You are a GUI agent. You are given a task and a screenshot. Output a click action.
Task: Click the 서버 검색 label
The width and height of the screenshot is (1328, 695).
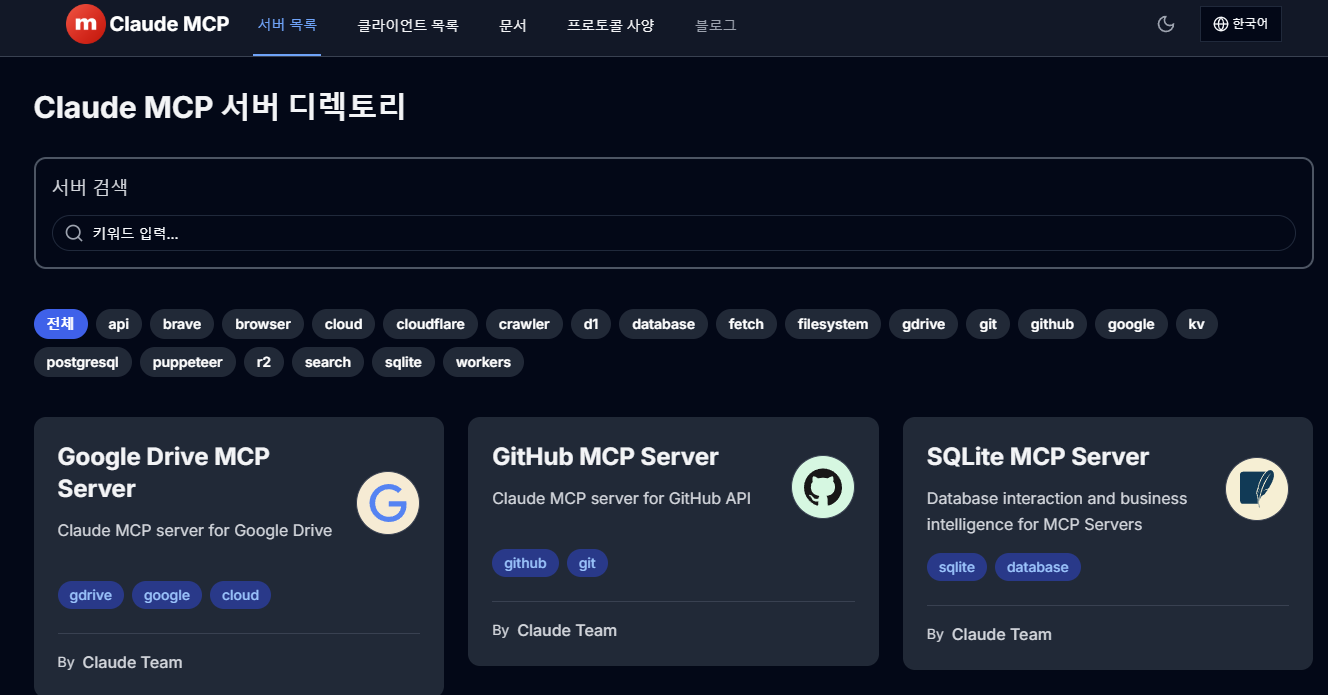point(90,187)
